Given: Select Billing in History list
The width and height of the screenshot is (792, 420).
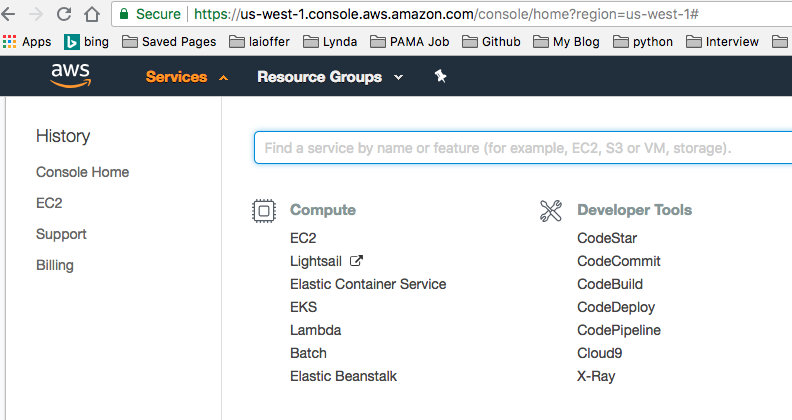Looking at the screenshot, I should [x=54, y=265].
